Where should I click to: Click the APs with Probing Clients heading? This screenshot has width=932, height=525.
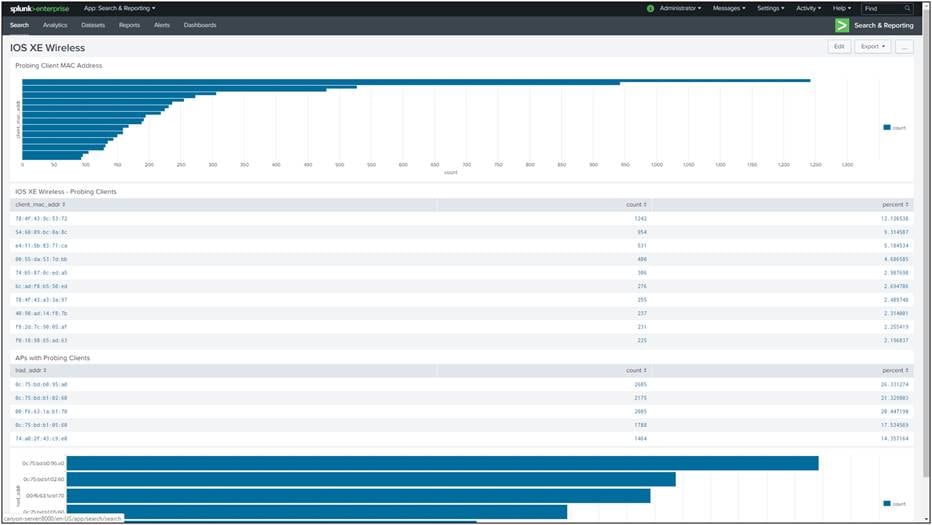point(52,358)
